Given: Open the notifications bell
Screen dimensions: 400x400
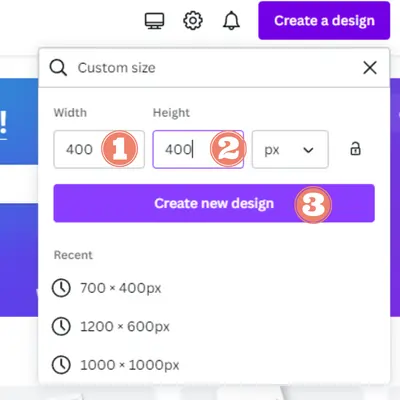Looking at the screenshot, I should point(231,21).
